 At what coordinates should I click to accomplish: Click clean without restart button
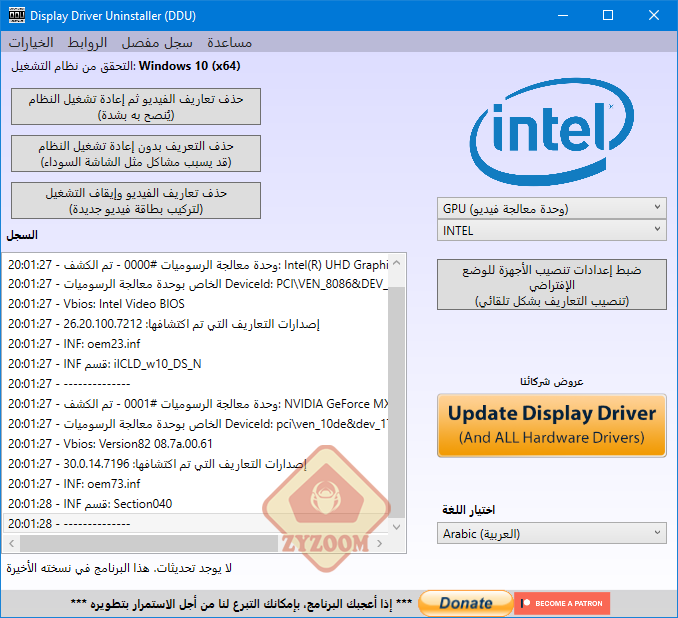[x=136, y=154]
